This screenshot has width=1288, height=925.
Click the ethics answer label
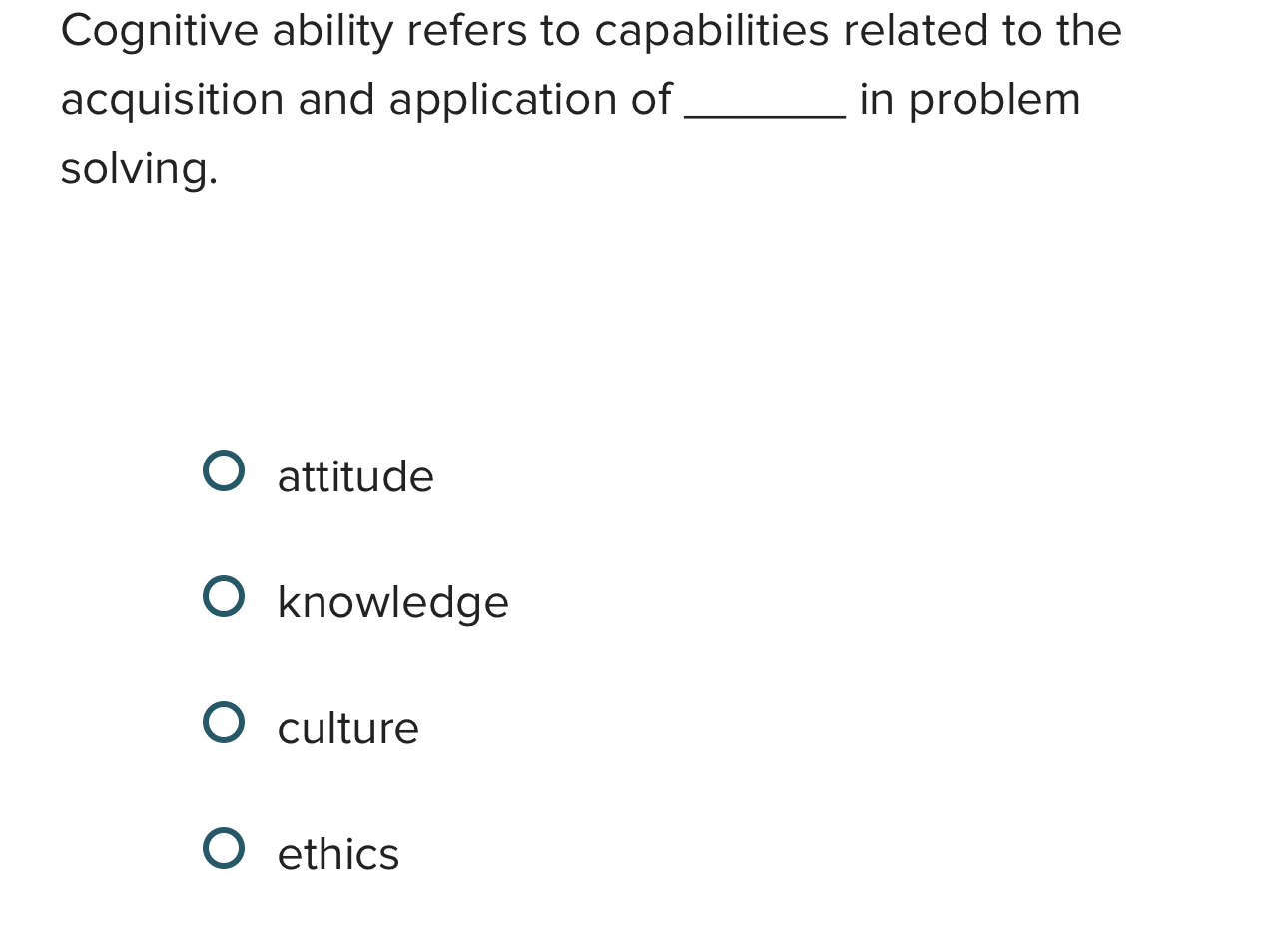(337, 854)
